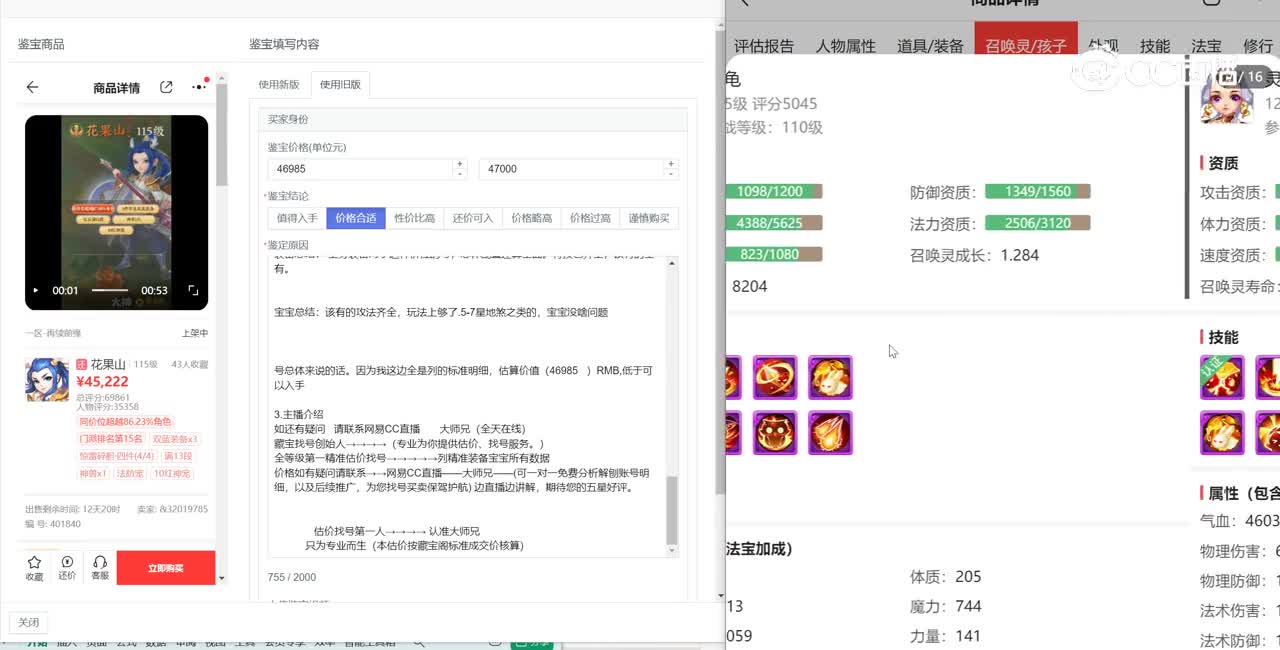Screen dimensions: 1280x650
Task: Switch to the 使用新版 tab
Action: pos(279,85)
